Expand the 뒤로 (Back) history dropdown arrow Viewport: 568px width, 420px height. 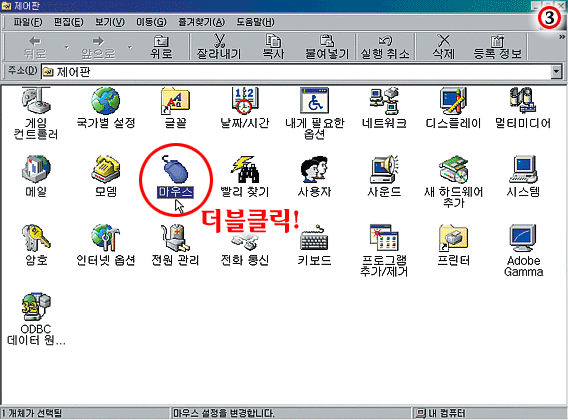click(66, 47)
